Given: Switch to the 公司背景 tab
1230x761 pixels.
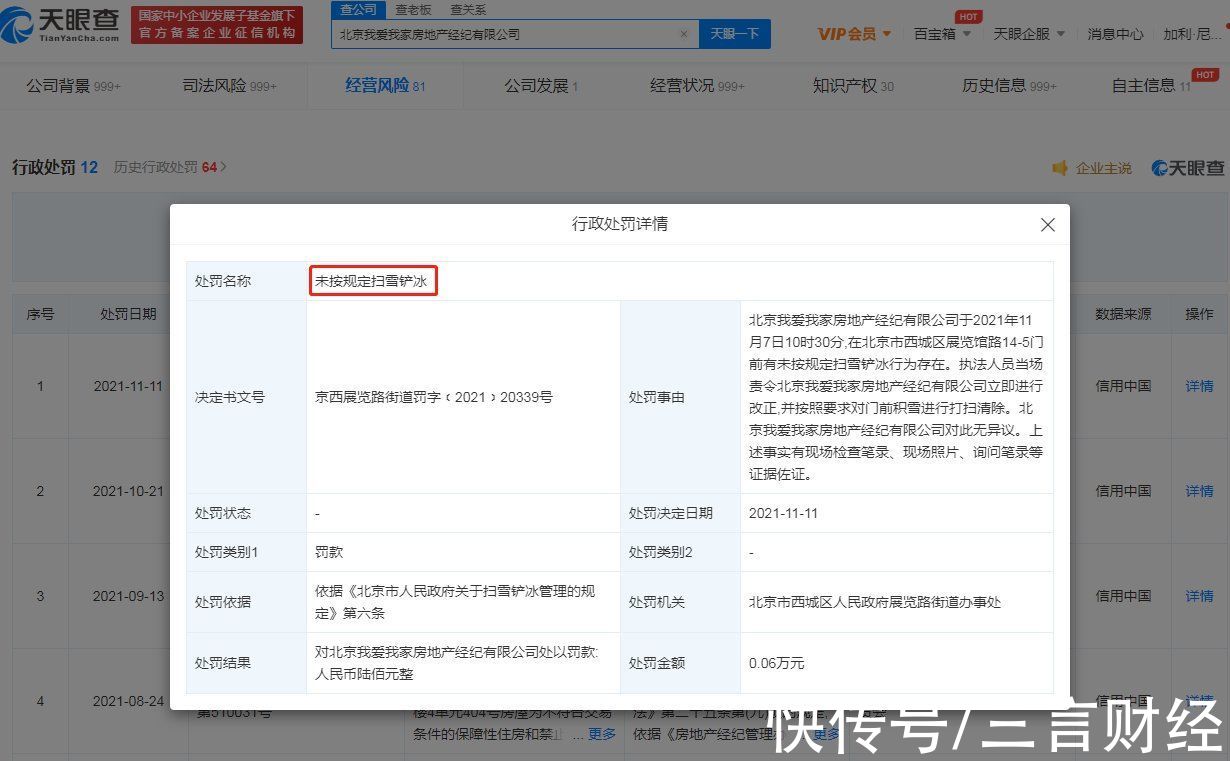Looking at the screenshot, I should tap(73, 86).
